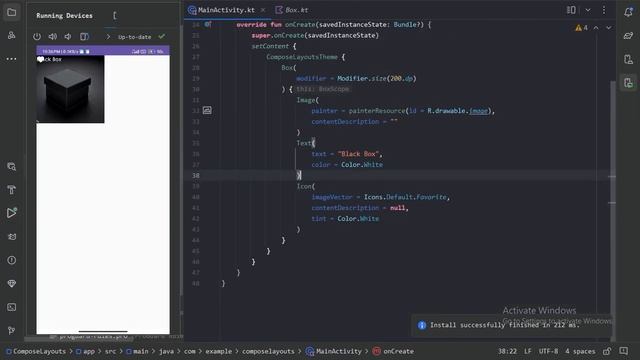640x360 pixels.
Task: Raise the emulator volume
Action: coord(53,37)
